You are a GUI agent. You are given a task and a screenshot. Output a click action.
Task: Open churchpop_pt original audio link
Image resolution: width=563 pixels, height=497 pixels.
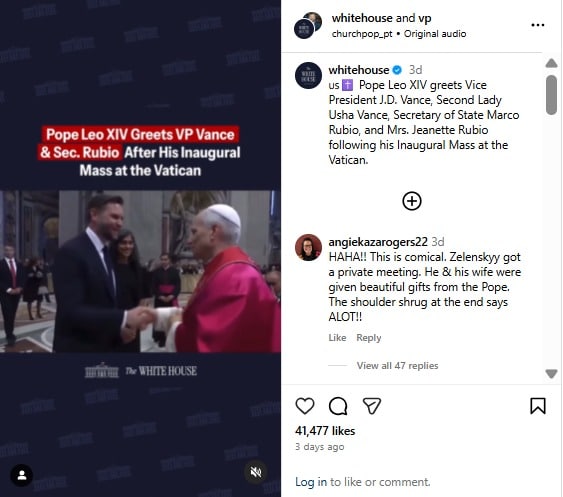[399, 34]
